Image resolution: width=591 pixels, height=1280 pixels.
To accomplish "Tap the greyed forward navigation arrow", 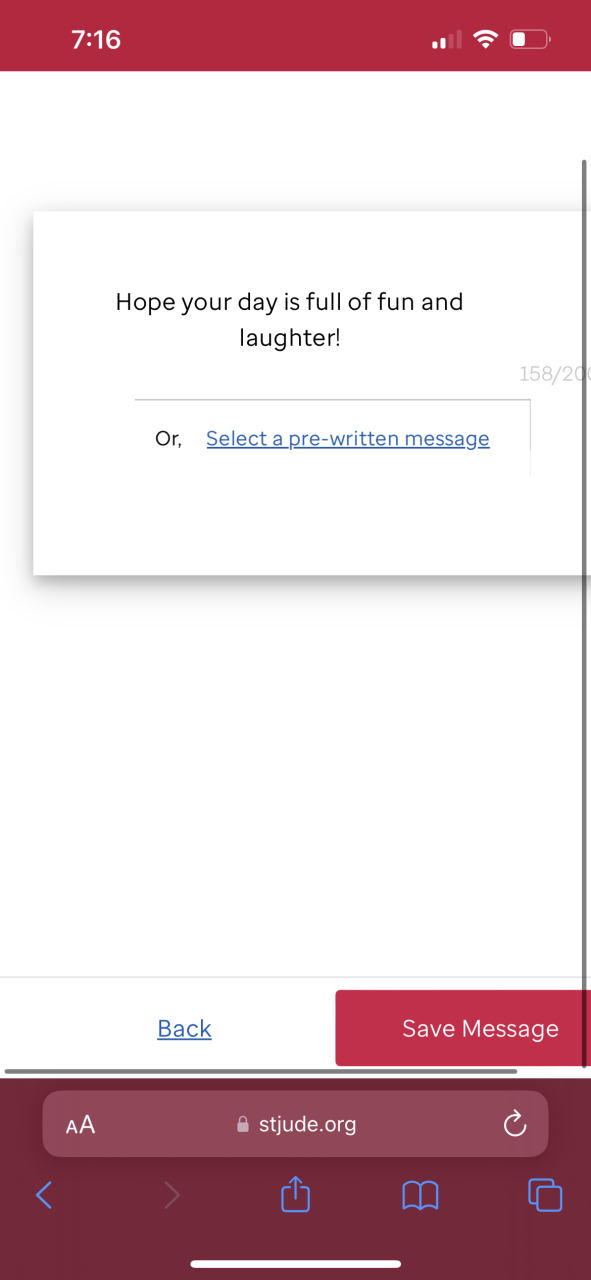I will [172, 1194].
